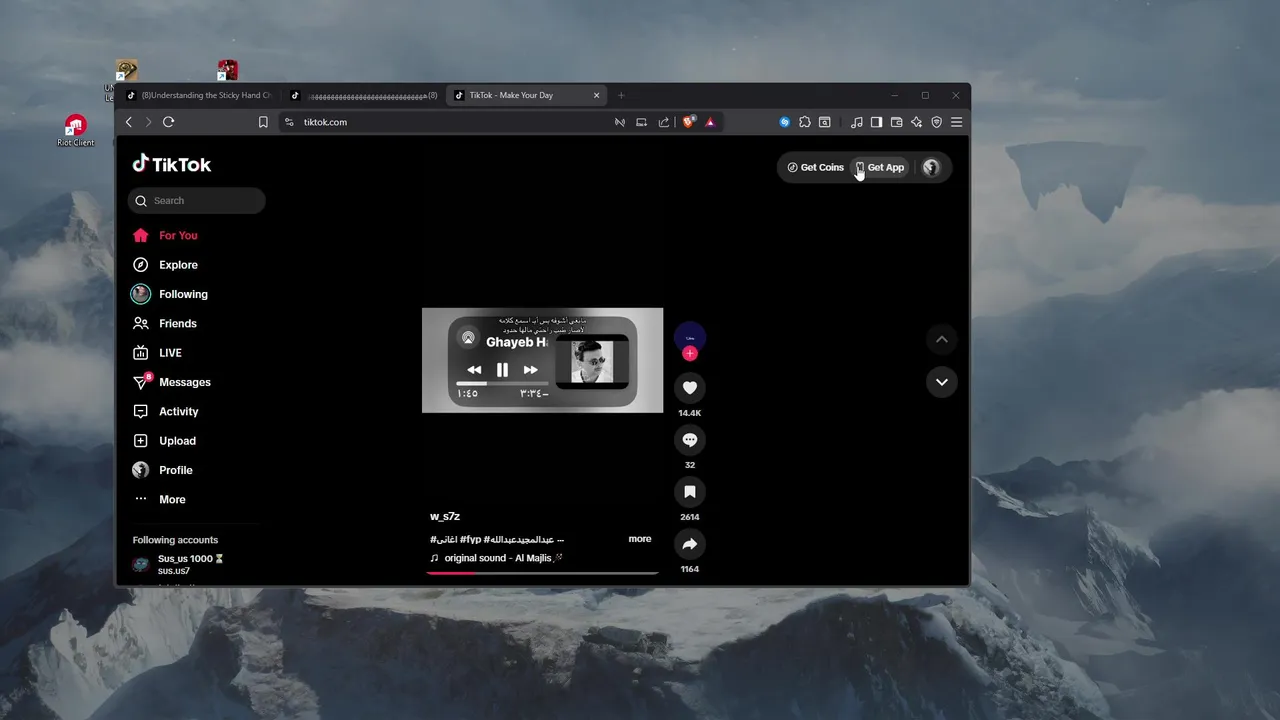Select the gold emblem desktop shortcut
Screen dimensions: 1280x720
pyautogui.click(x=127, y=70)
